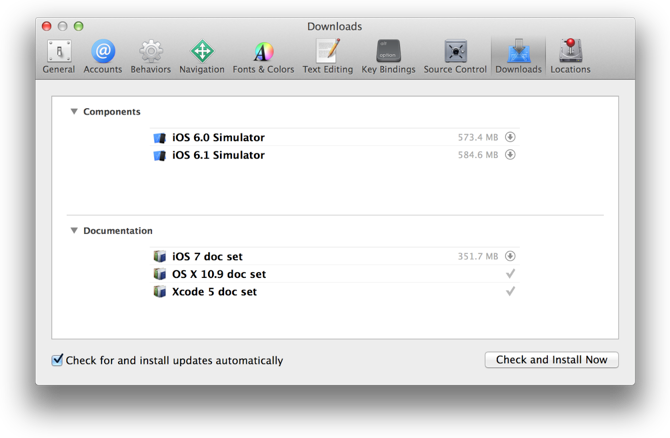This screenshot has height=438, width=670.
Task: Open the Behaviors gear icon
Action: point(151,52)
